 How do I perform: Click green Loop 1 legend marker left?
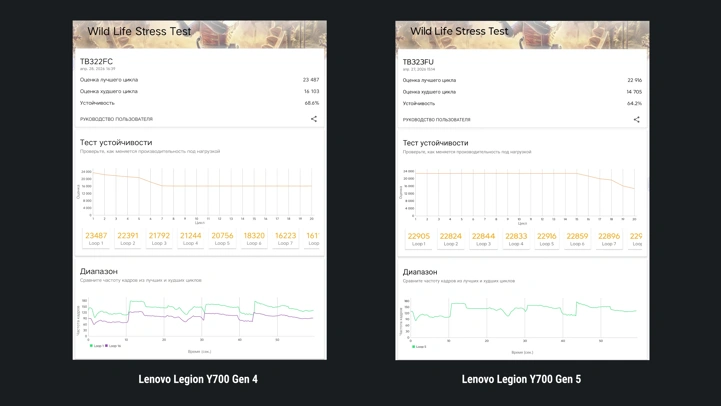[x=91, y=346]
